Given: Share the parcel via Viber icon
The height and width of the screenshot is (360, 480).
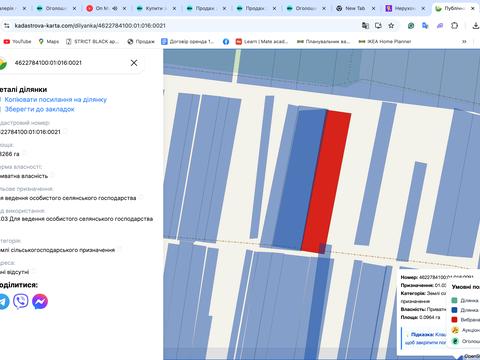Looking at the screenshot, I should 21,301.
